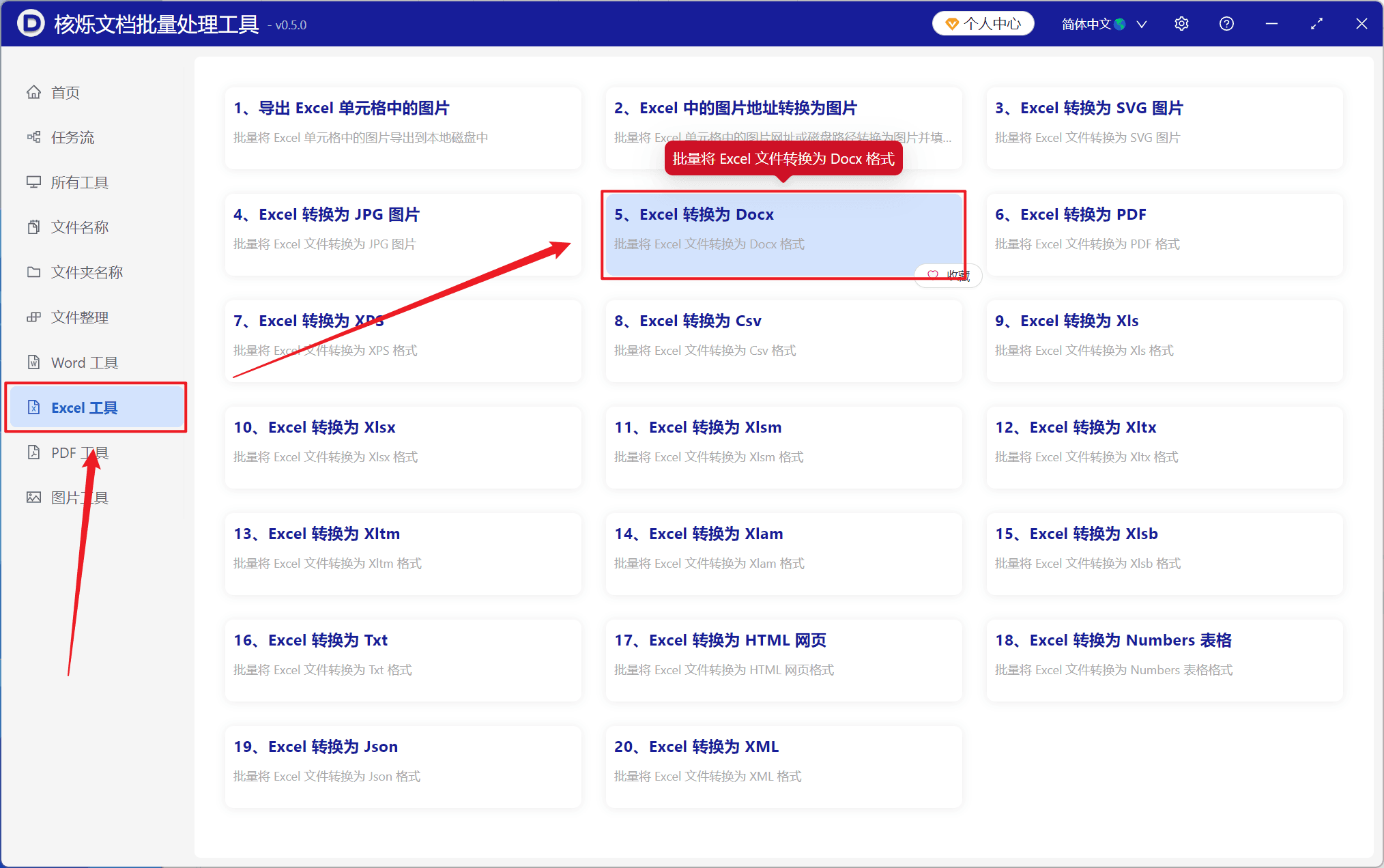Open 文件夹名称 sidebar item
The image size is (1384, 868).
[96, 272]
